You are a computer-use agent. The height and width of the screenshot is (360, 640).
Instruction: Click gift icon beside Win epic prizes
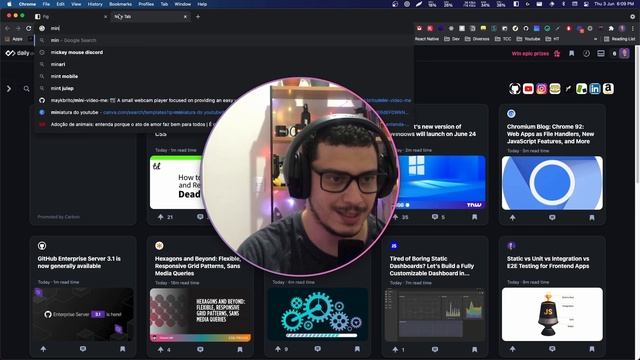pos(557,53)
